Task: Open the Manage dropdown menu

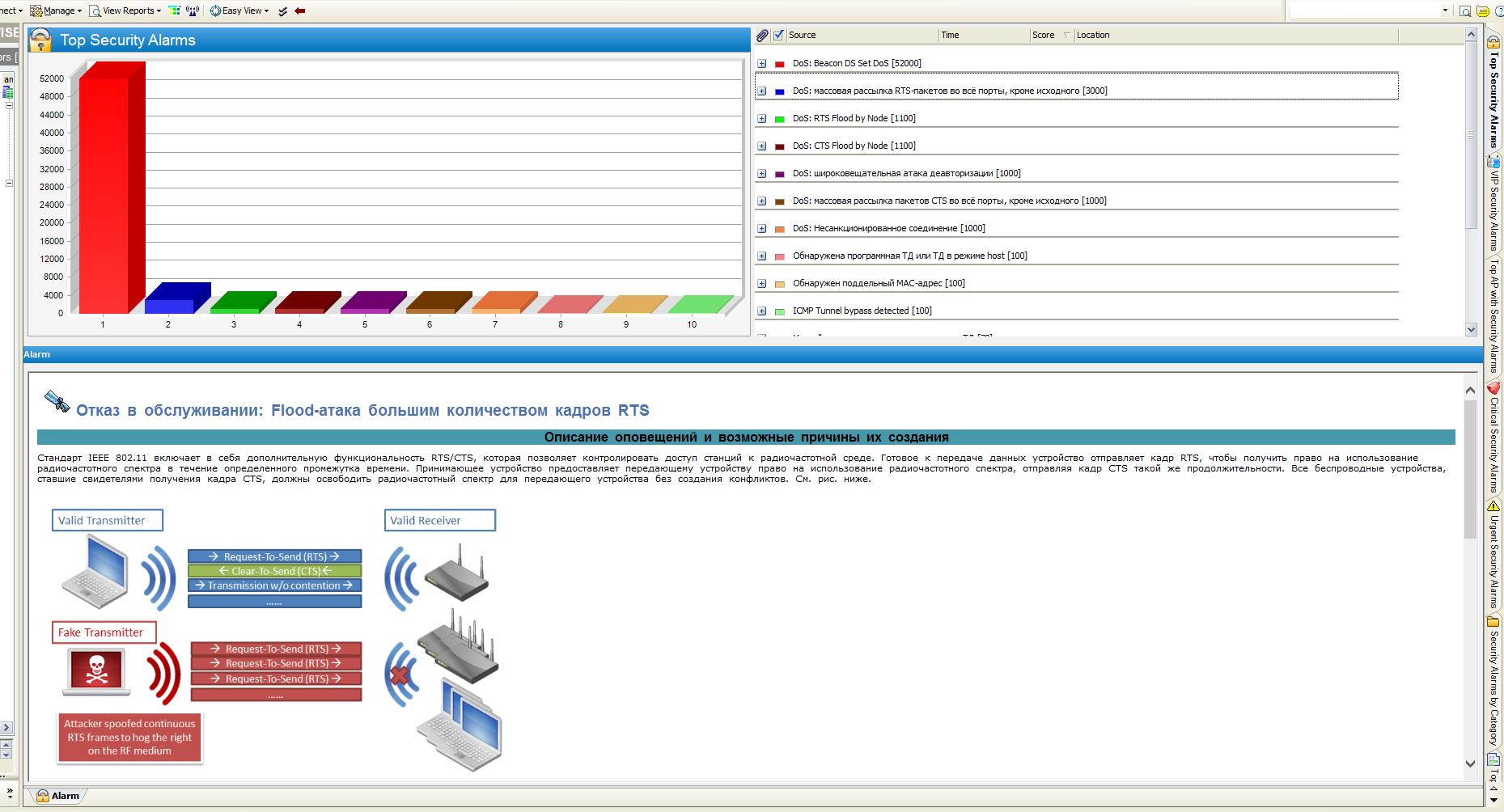Action: [56, 11]
